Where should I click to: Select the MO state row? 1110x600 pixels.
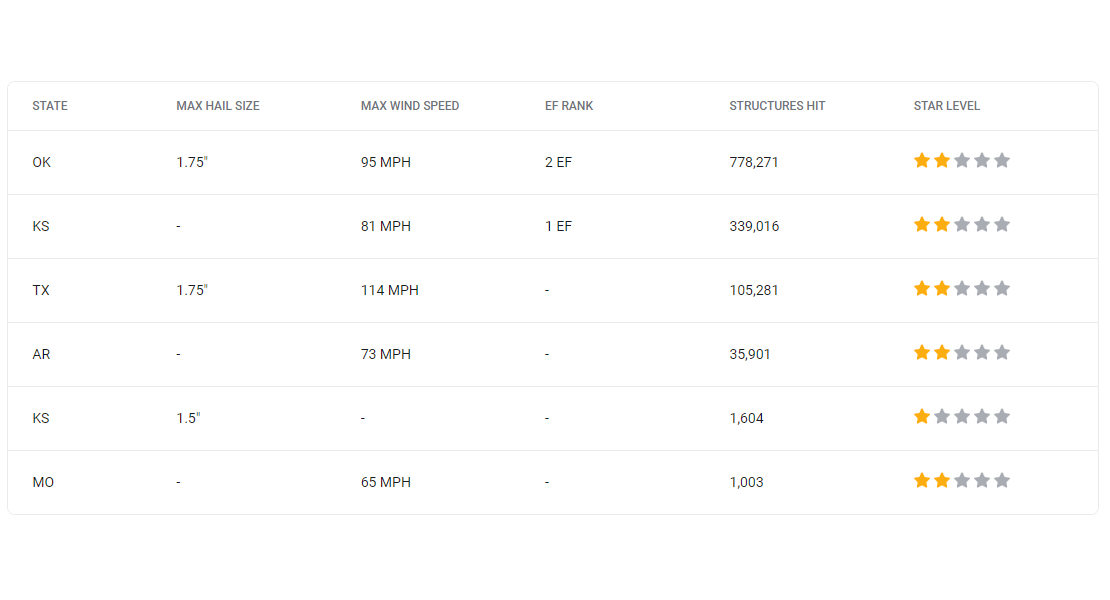point(553,483)
